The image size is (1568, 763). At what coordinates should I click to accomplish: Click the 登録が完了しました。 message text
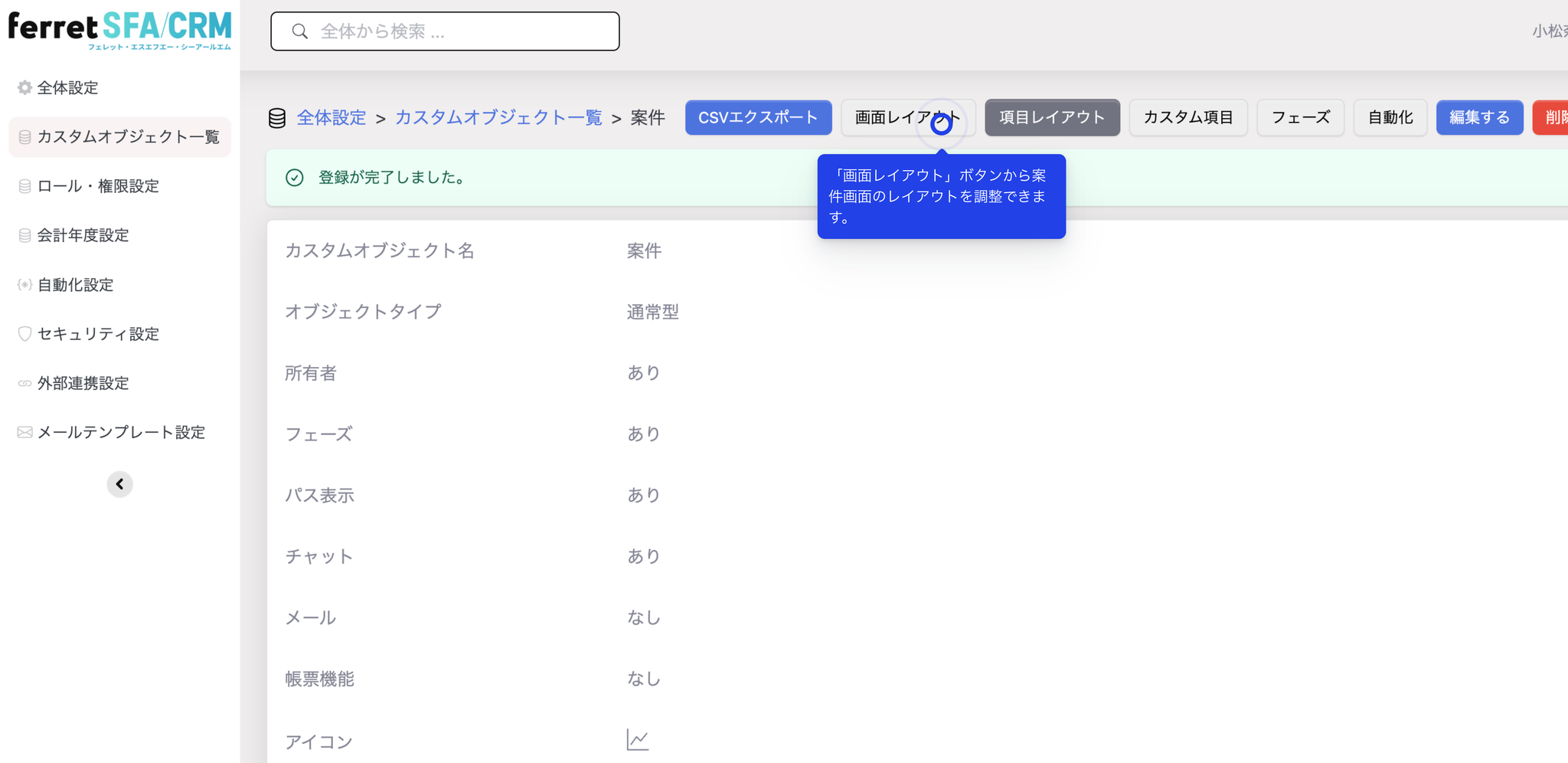click(x=391, y=178)
